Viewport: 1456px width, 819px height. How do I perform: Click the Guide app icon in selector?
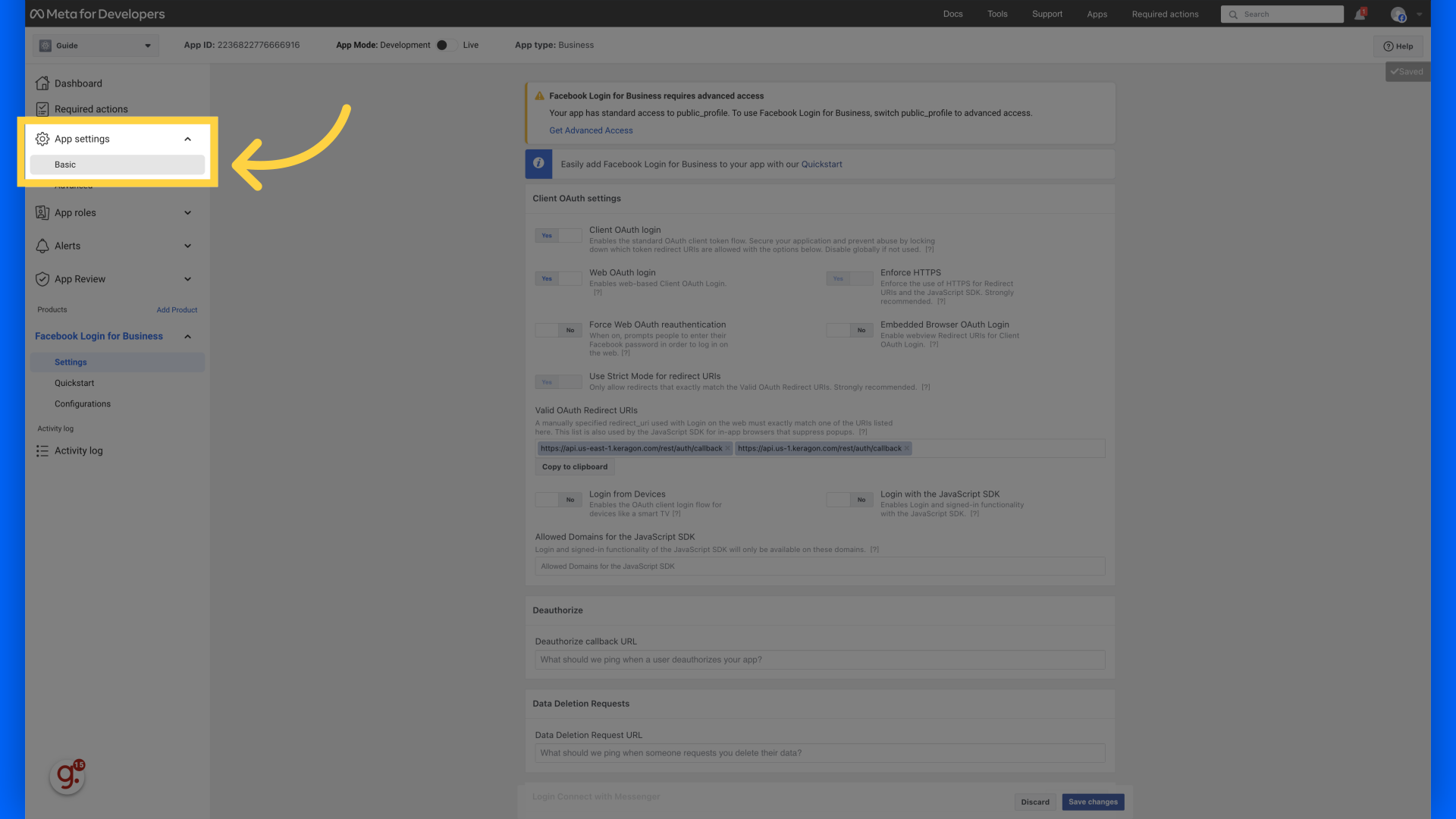click(x=45, y=45)
